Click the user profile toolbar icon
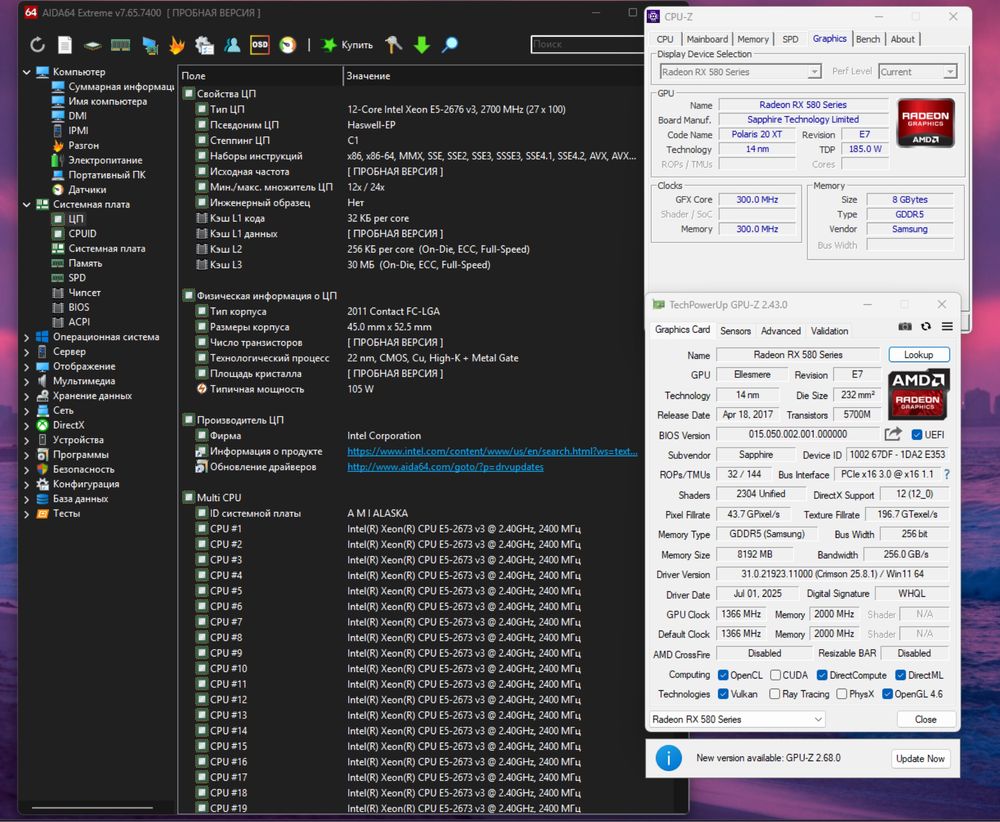1000x822 pixels. point(232,45)
